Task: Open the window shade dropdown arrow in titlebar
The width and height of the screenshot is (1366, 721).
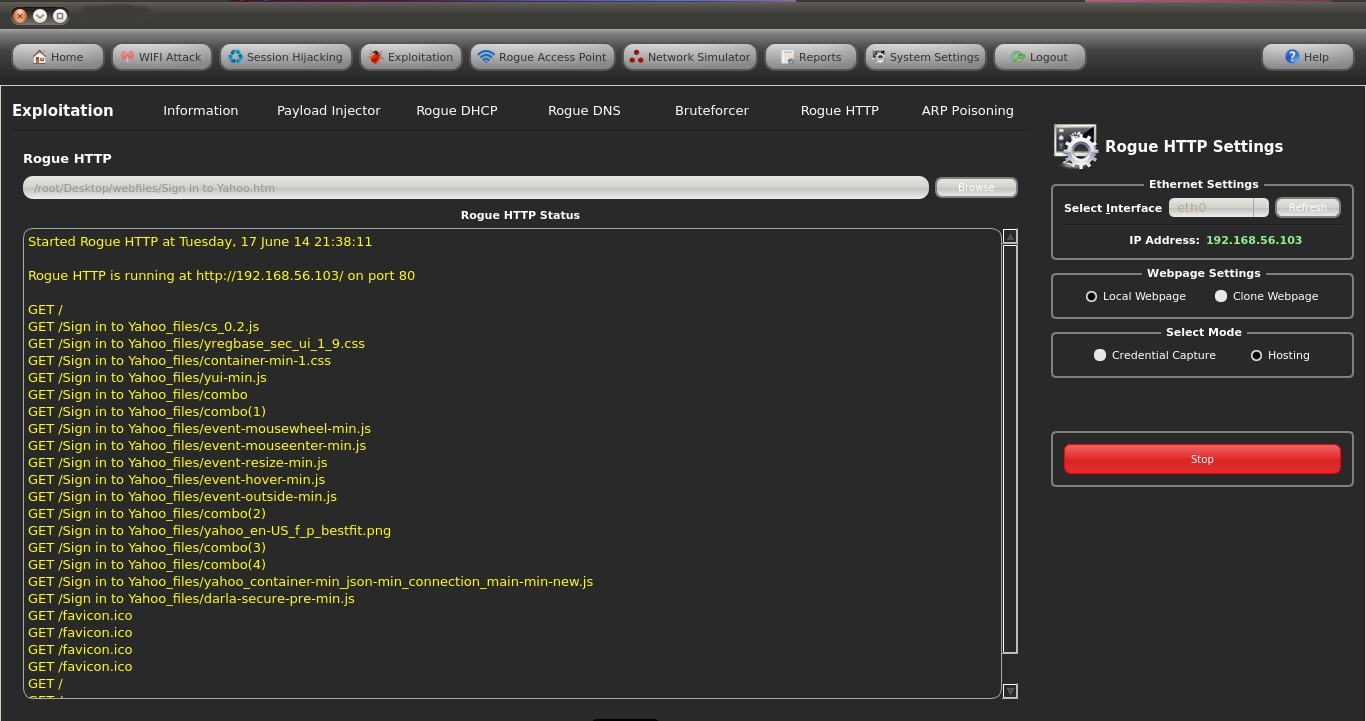Action: [40, 15]
